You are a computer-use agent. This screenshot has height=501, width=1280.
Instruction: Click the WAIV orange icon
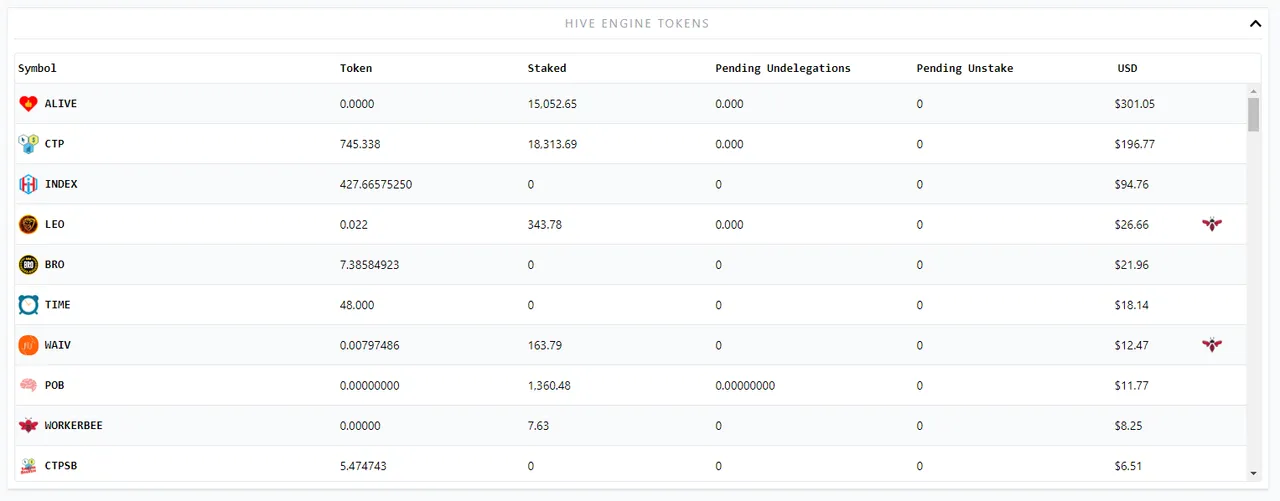(28, 345)
